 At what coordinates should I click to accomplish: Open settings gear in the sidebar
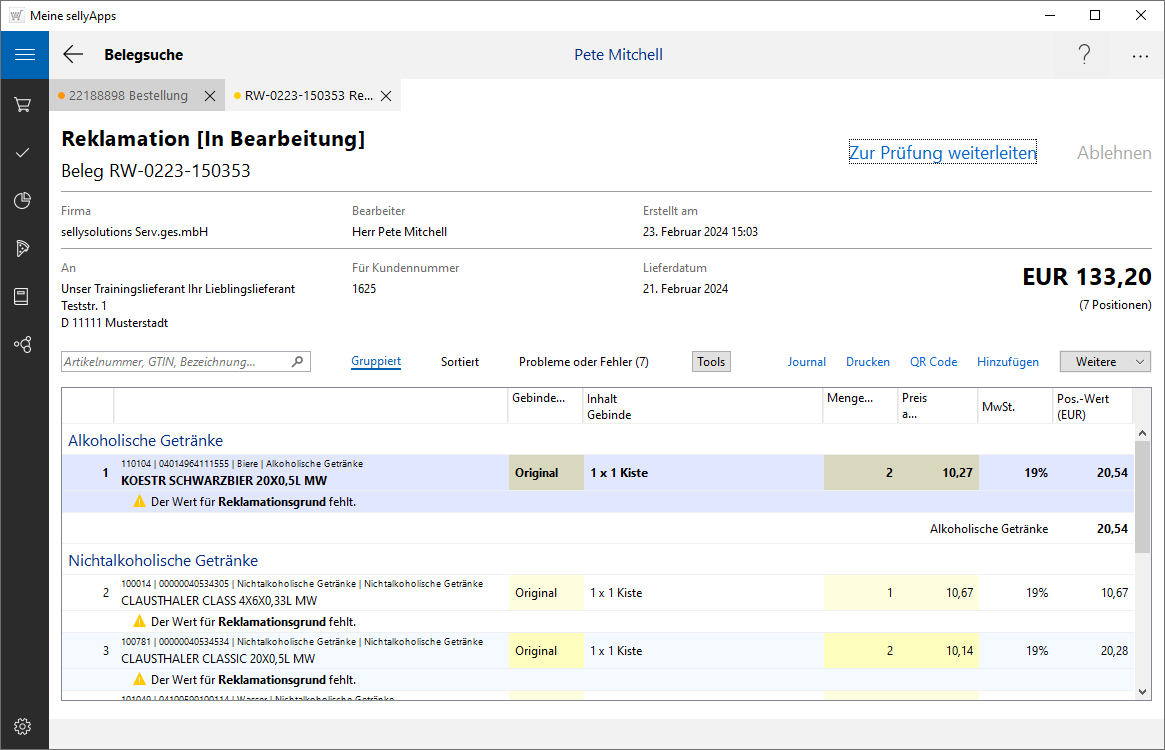[24, 726]
